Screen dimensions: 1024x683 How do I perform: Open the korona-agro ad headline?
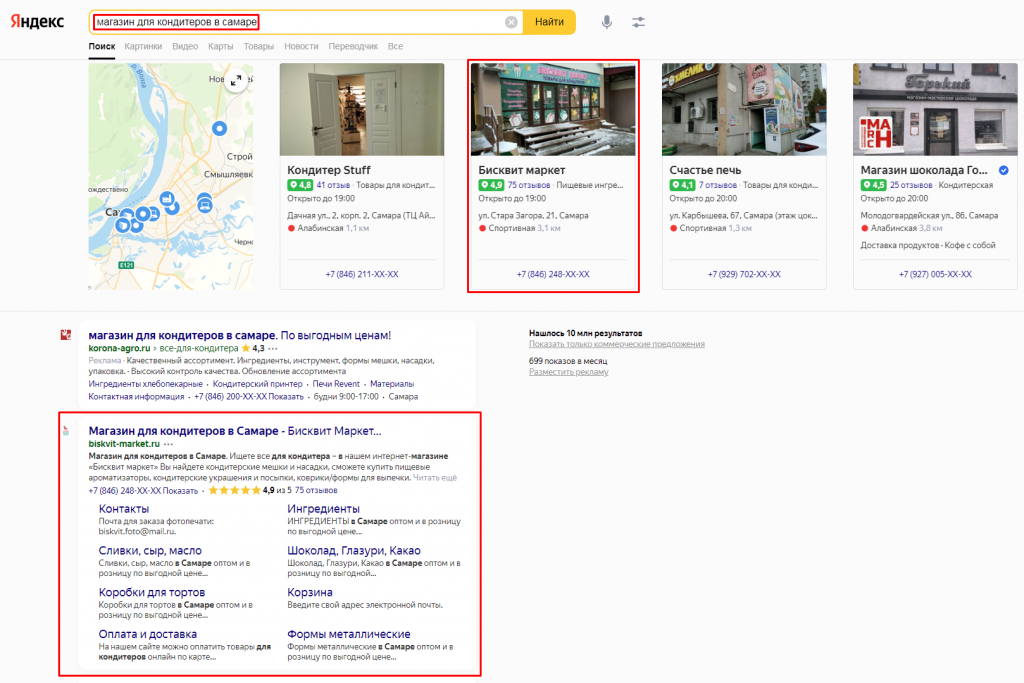[240, 336]
